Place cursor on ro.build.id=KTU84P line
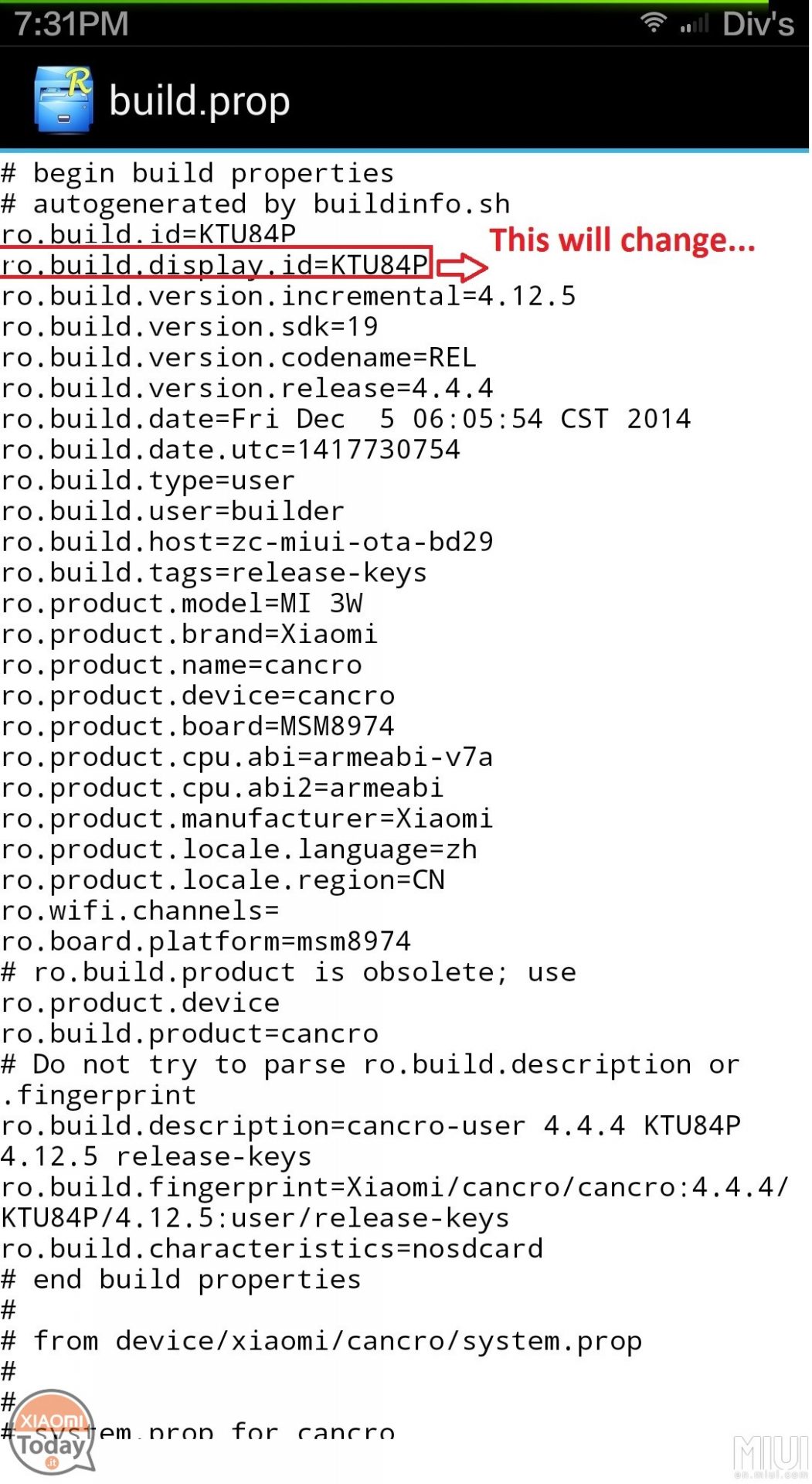The height and width of the screenshot is (1484, 812). tap(148, 234)
